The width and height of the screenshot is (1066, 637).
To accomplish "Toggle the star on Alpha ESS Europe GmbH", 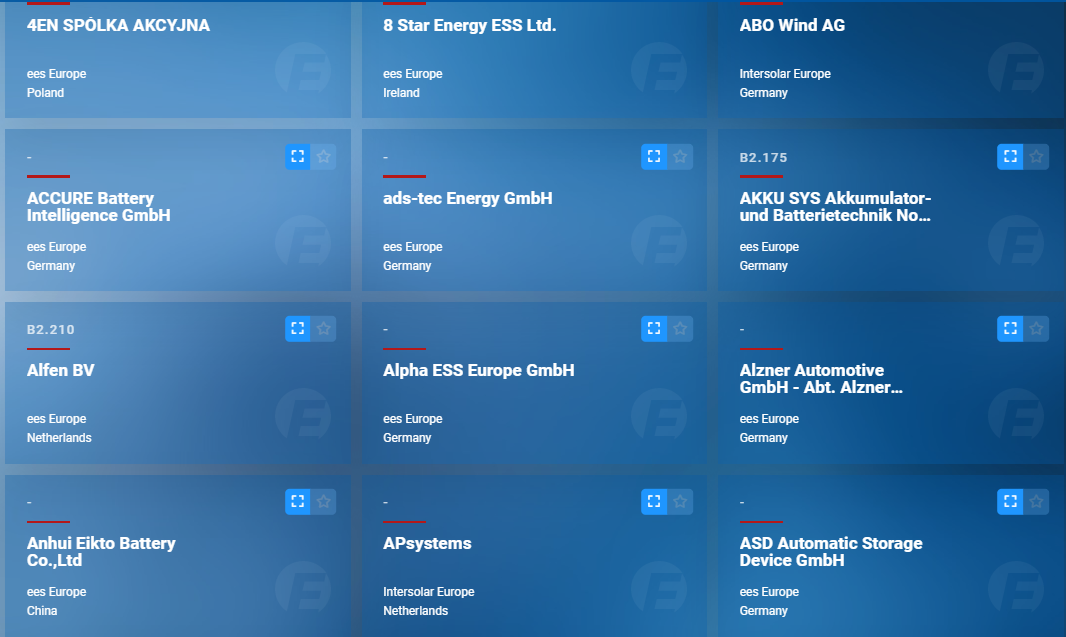I will pos(680,328).
